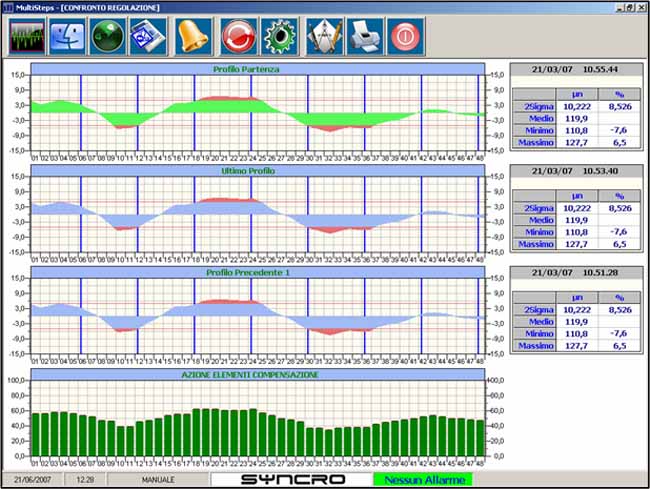Image resolution: width=650 pixels, height=489 pixels.
Task: Click the SYNCRO logo in status bar
Action: click(292, 480)
